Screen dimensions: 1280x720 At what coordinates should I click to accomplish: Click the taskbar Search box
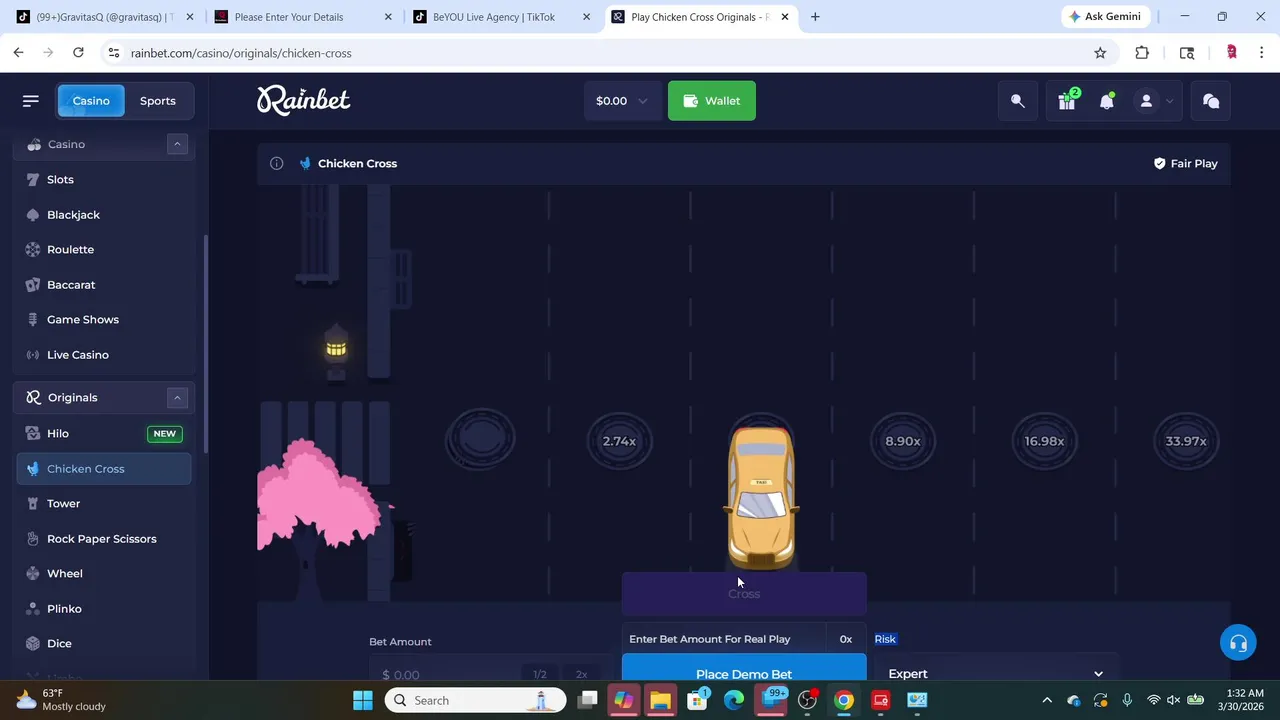(x=476, y=700)
